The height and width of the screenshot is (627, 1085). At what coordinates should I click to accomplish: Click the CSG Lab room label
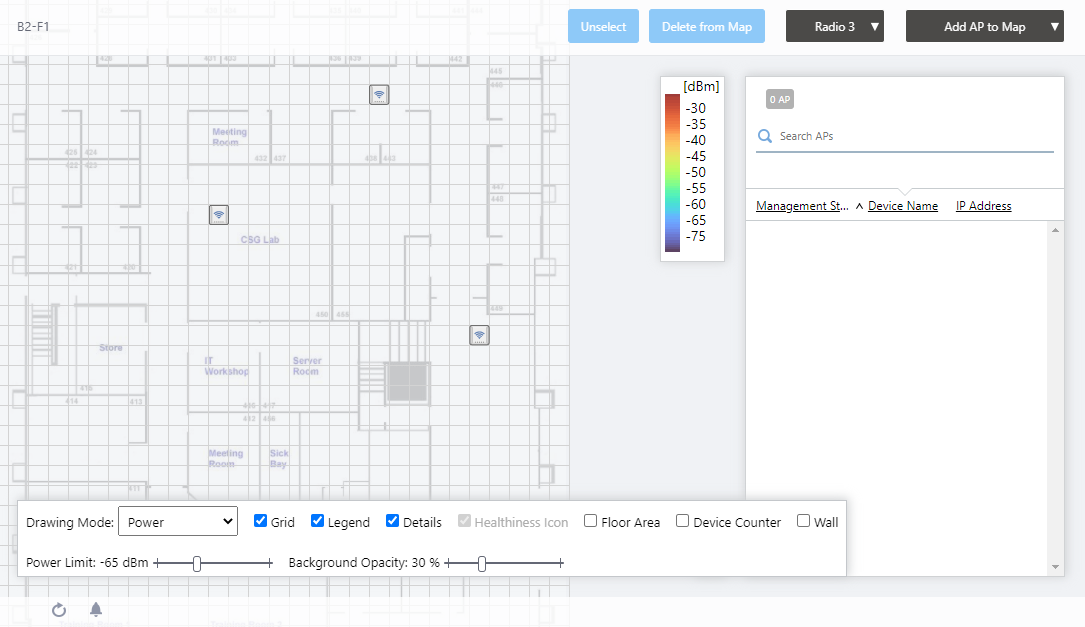point(260,239)
